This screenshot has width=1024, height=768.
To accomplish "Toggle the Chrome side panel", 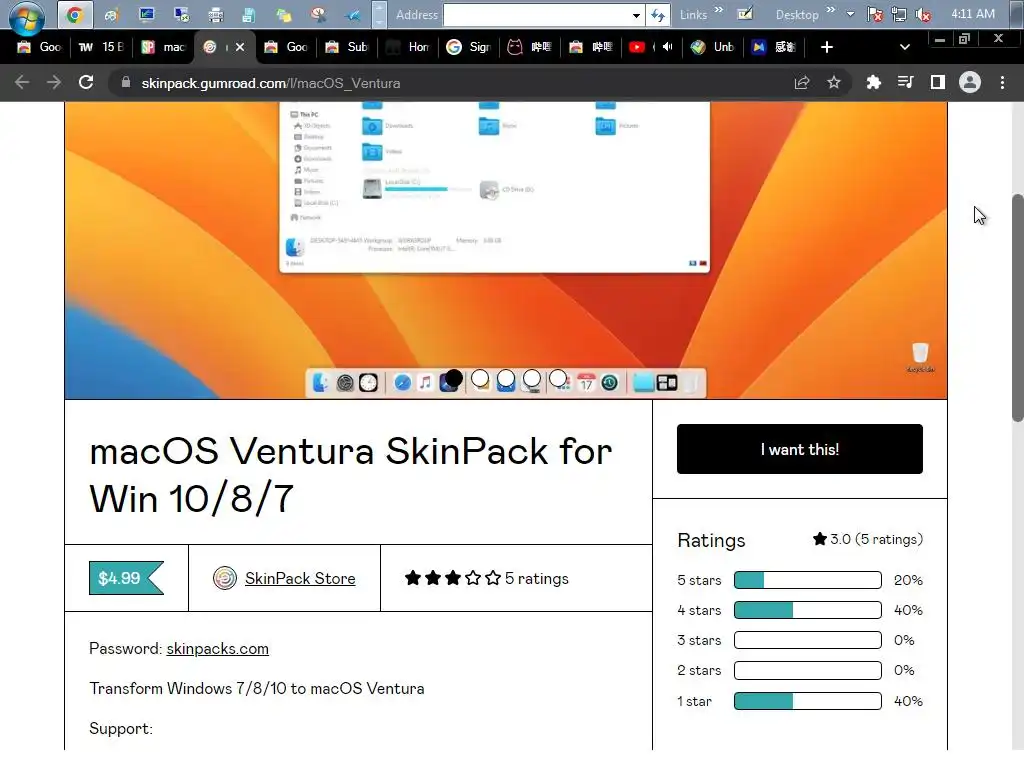I will (938, 82).
